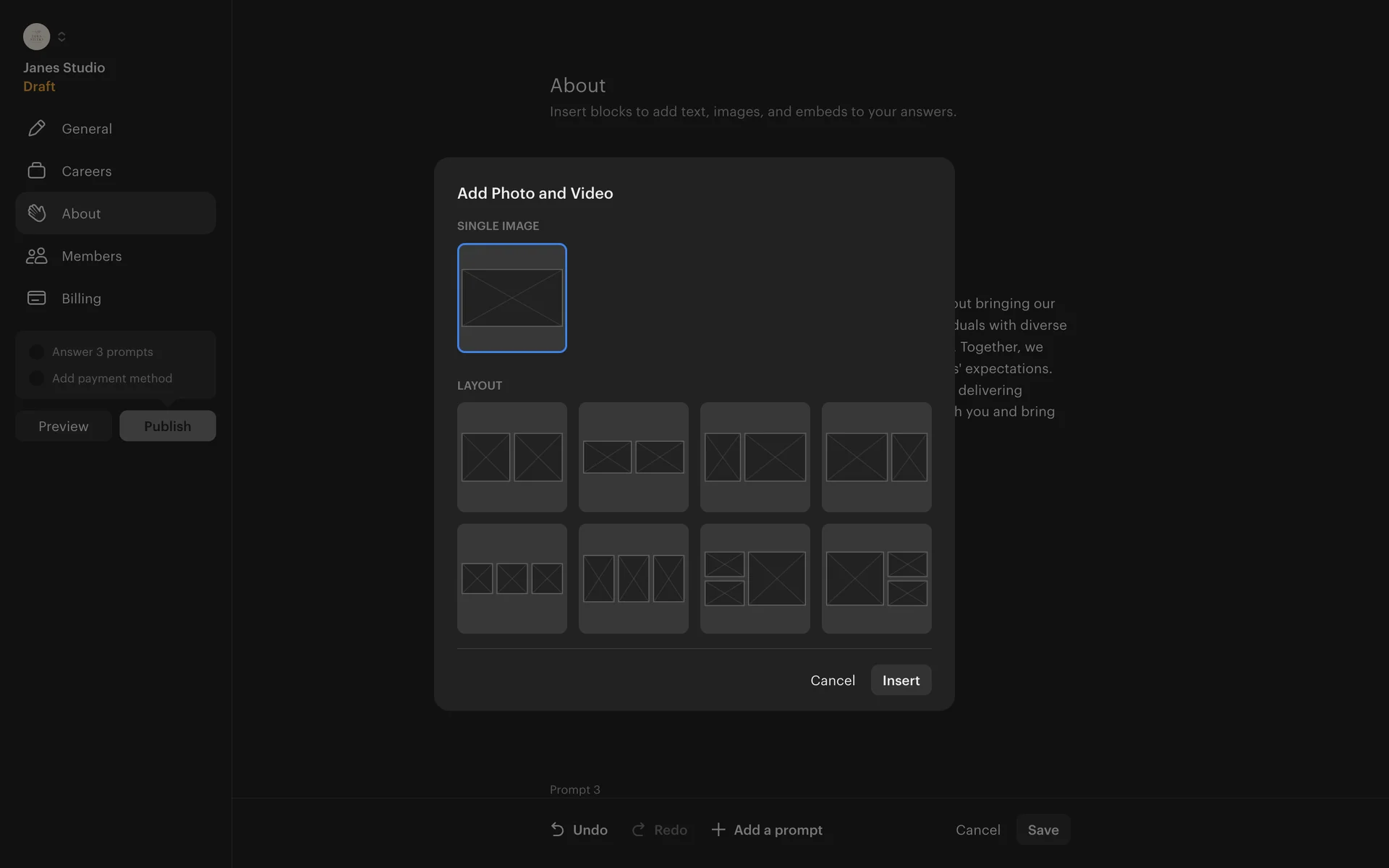Click the people icon for Members

pos(36,256)
